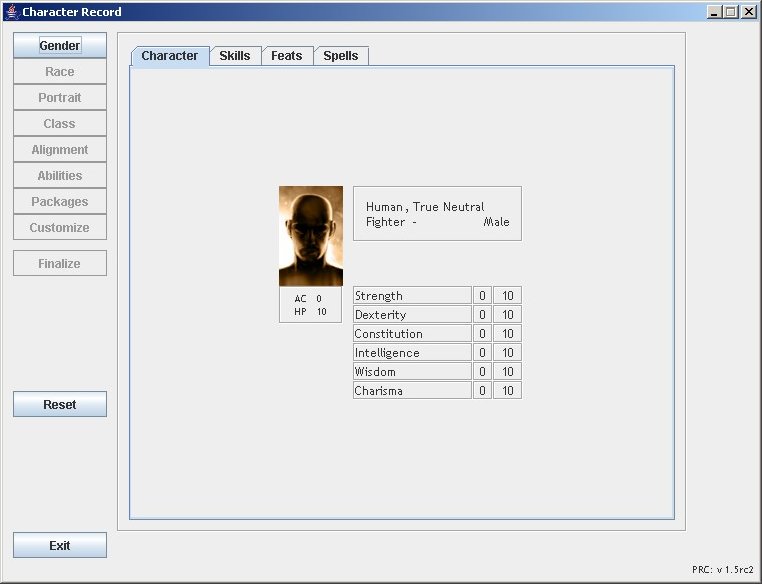The image size is (762, 584).
Task: Click the Customize button
Action: [60, 228]
